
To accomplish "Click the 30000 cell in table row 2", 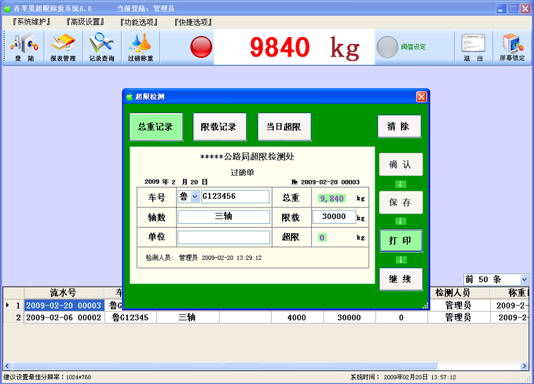I will click(x=349, y=318).
